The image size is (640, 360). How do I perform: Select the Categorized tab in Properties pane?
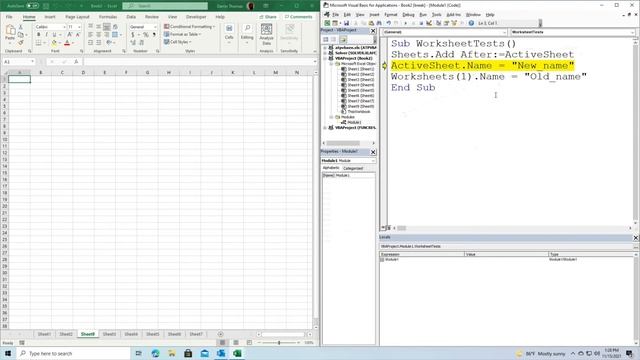click(353, 168)
